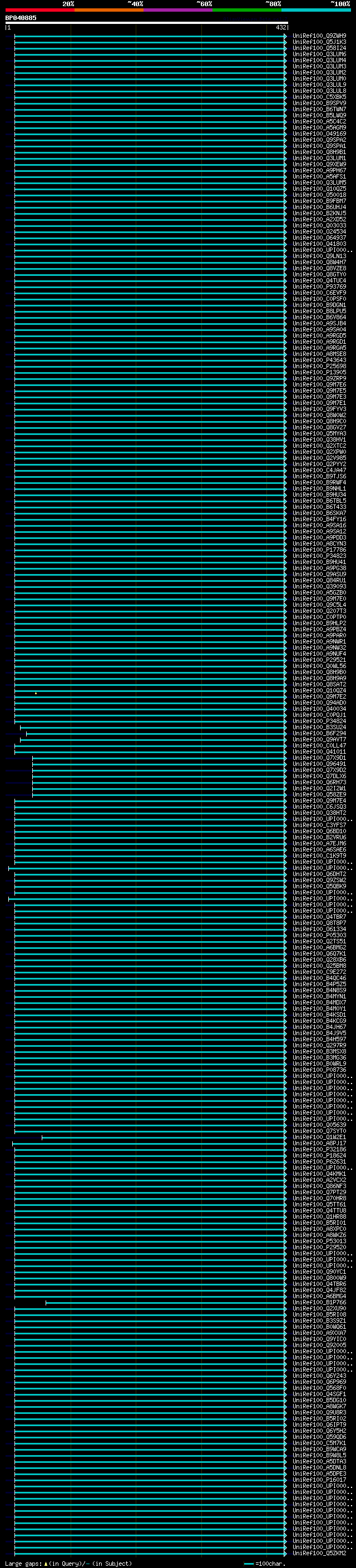
Task: Select hit label UniRef100_P53013
Action: pyautogui.click(x=319, y=1241)
